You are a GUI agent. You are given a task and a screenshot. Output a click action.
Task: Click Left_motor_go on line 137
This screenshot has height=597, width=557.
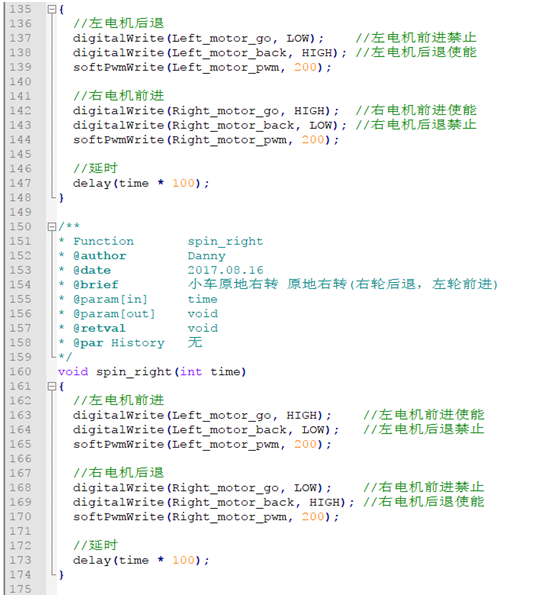point(222,38)
